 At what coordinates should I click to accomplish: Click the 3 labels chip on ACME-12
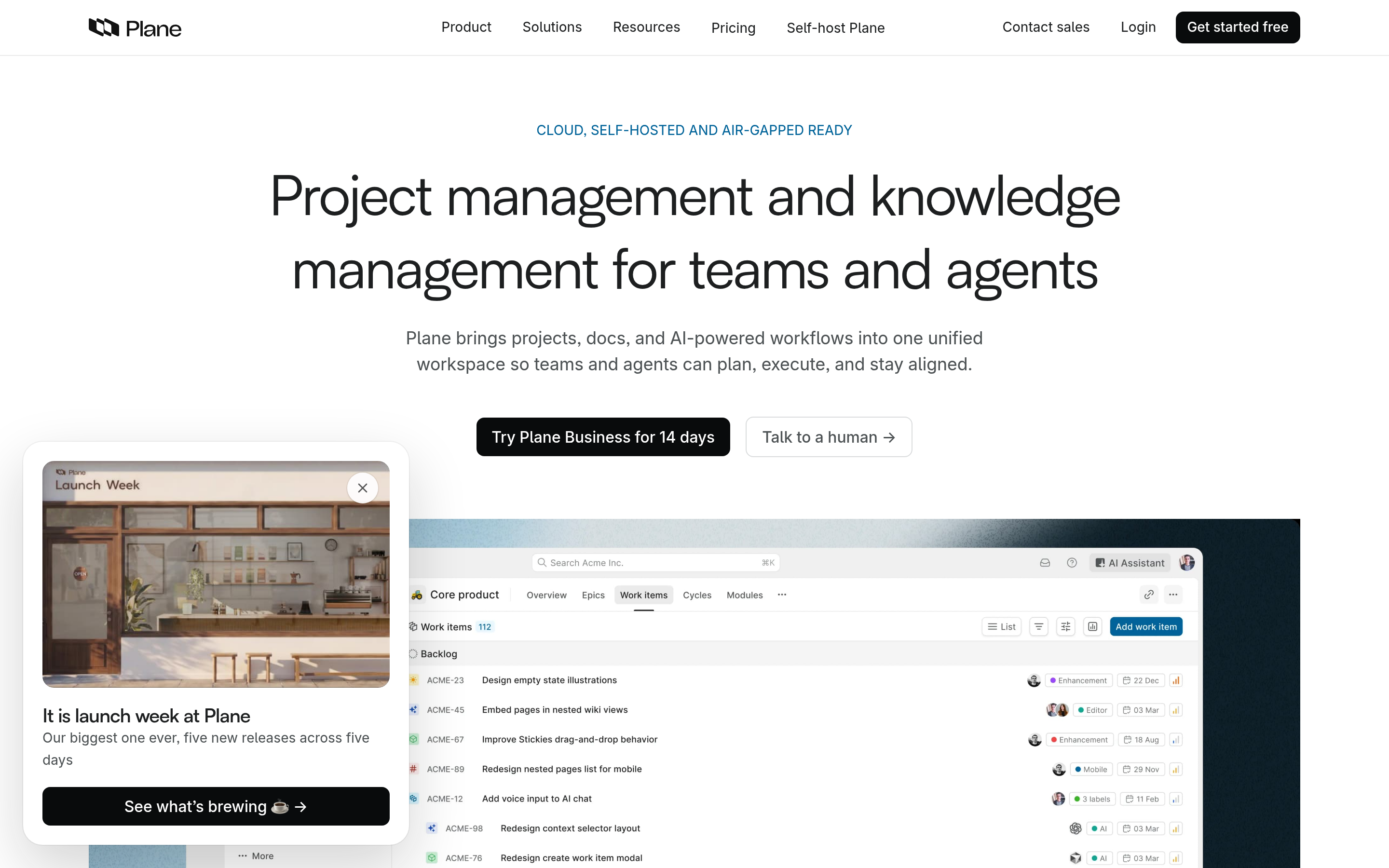[x=1092, y=799]
